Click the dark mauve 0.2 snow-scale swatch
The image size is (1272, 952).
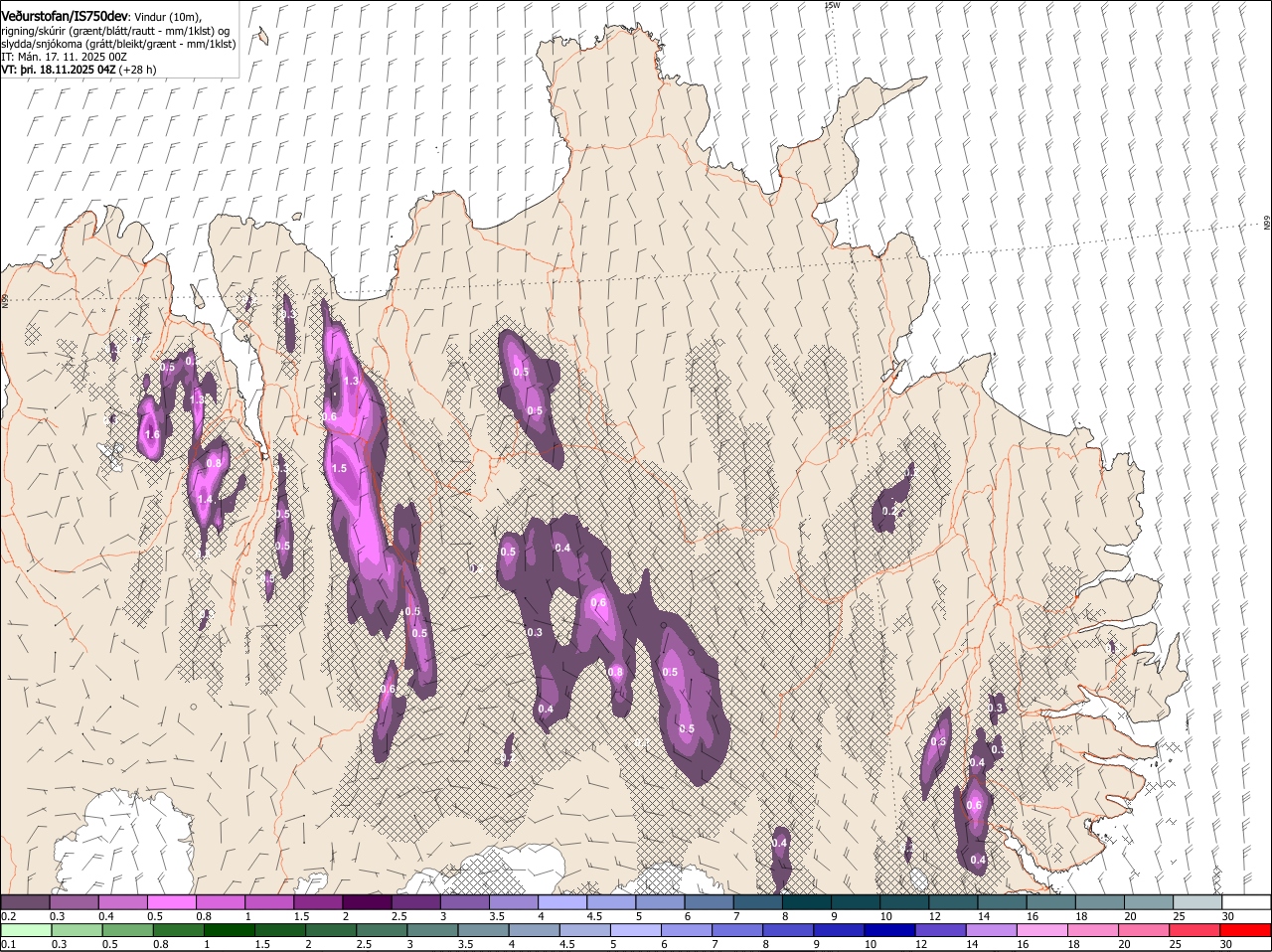click(x=25, y=901)
